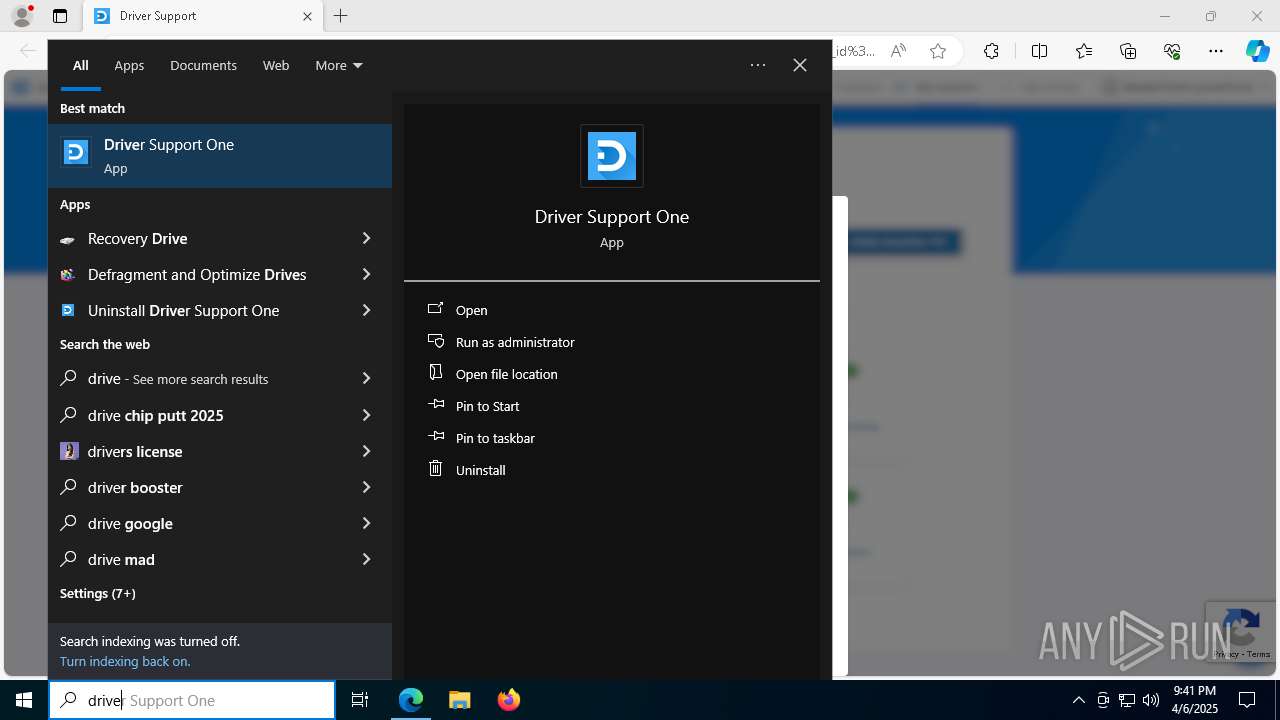Click the Run as administrator shield icon

click(x=435, y=341)
